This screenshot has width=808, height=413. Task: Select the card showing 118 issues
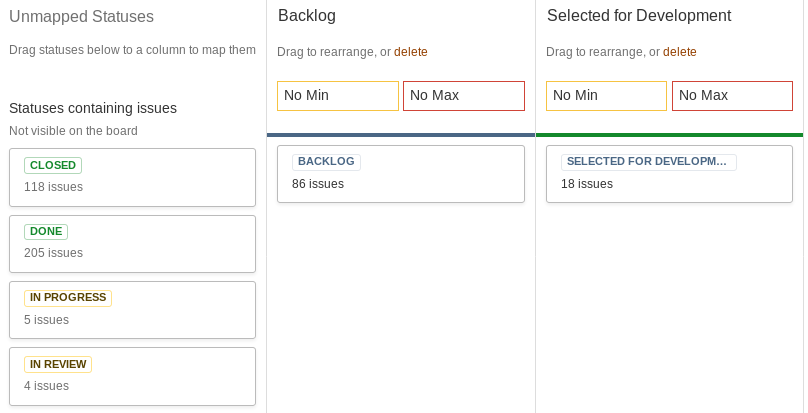(132, 177)
